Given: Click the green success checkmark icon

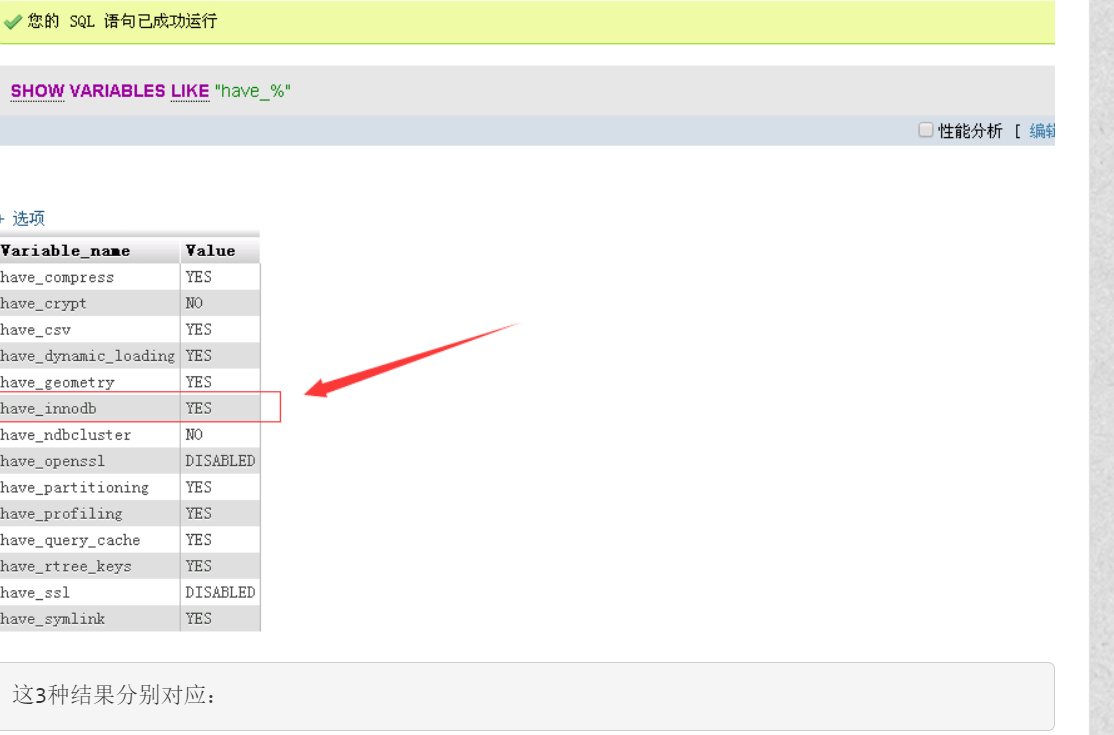Looking at the screenshot, I should click(13, 22).
